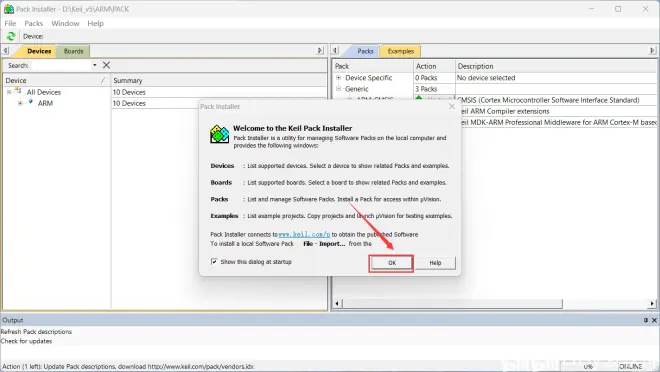
Task: Open the Packs menu
Action: [34, 24]
